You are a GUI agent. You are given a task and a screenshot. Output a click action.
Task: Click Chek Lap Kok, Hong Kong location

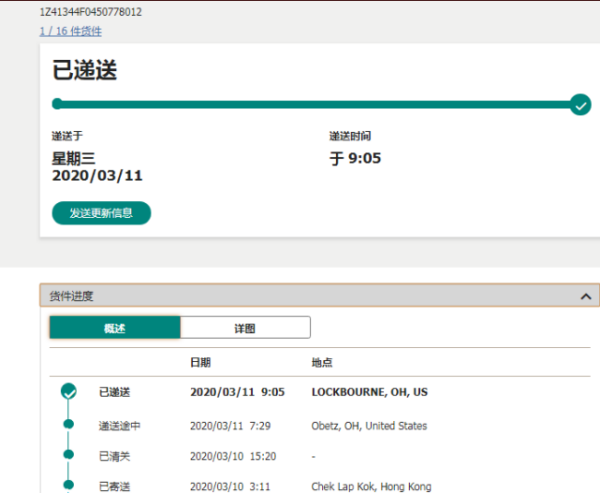click(x=371, y=486)
